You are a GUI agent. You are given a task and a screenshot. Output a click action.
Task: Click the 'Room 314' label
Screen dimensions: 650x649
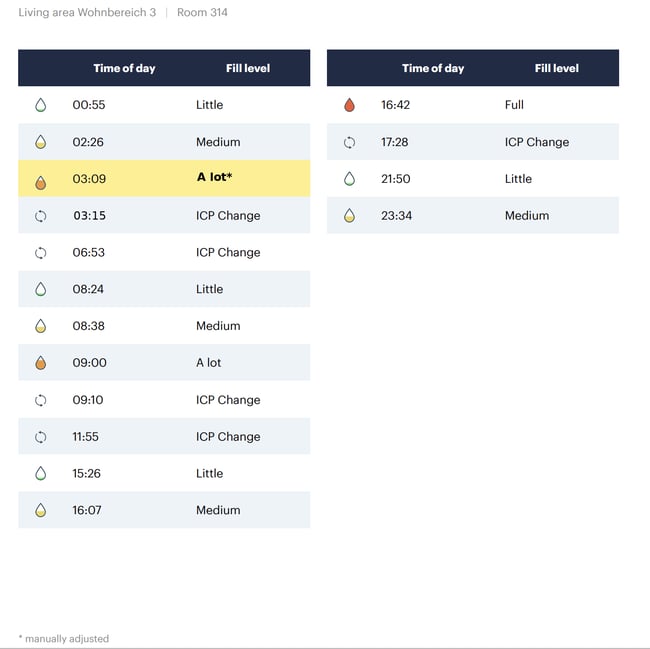(202, 12)
